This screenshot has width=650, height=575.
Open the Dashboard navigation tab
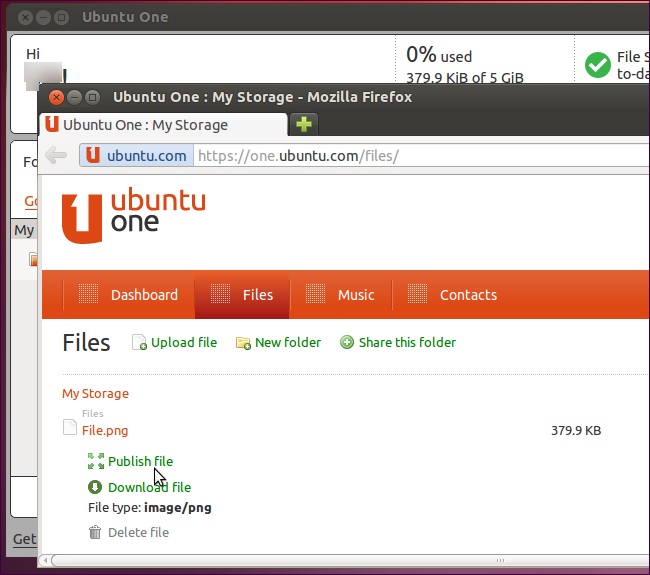coord(129,295)
